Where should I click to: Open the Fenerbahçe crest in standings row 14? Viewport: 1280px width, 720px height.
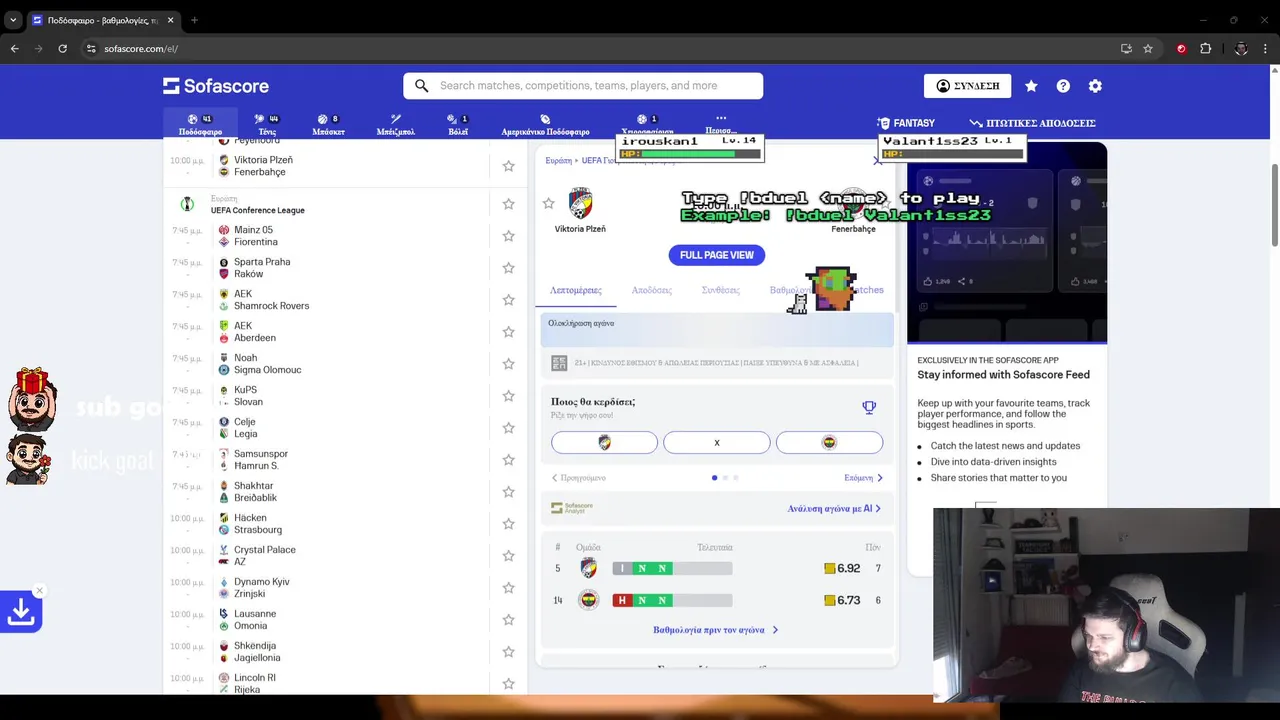click(x=589, y=600)
